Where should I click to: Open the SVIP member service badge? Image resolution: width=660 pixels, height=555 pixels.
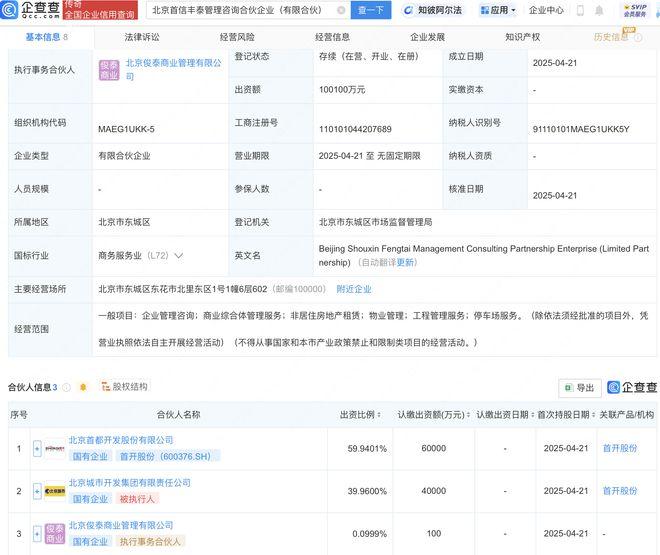(635, 10)
